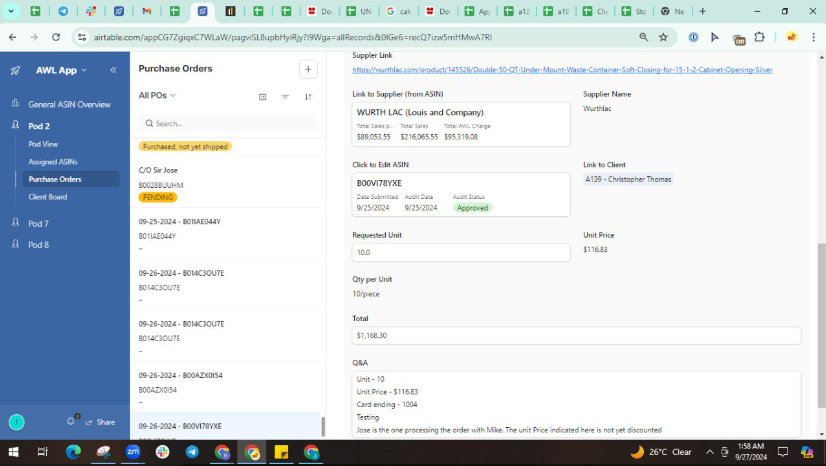Expand the Pod 8 section

tap(38, 244)
